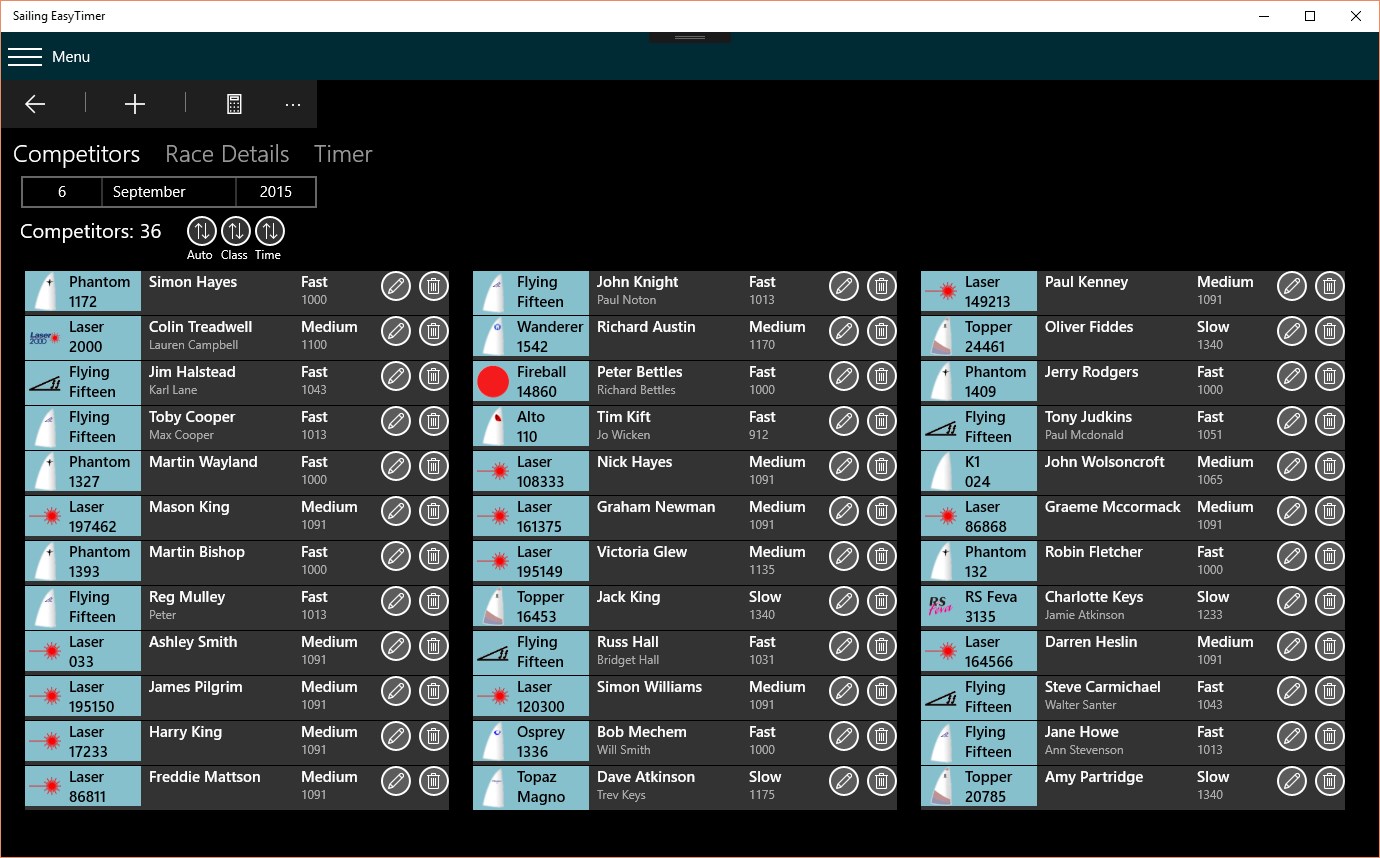Remove Charlotte Keys with the trash icon

tap(1329, 601)
